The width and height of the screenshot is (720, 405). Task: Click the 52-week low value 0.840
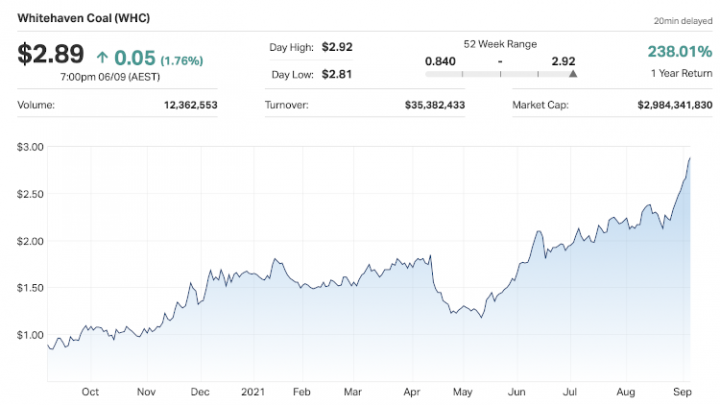pos(440,62)
